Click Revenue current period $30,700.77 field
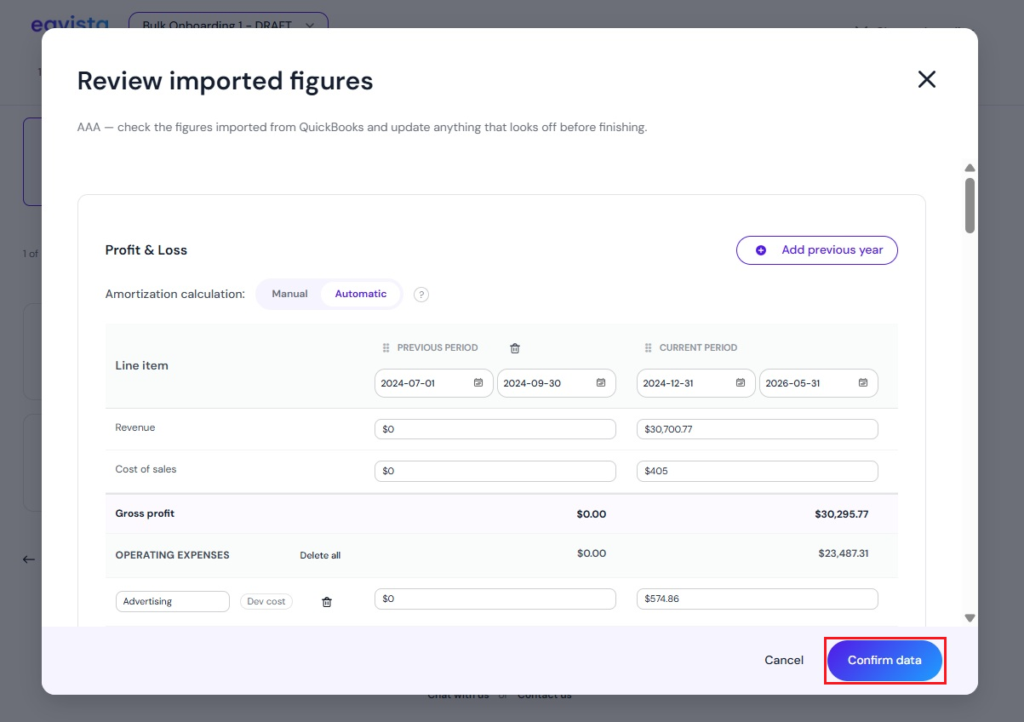 (757, 429)
